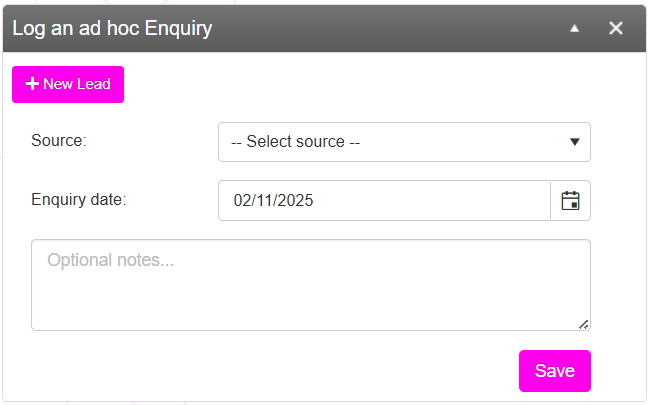The height and width of the screenshot is (405, 650).
Task: Save the enquiry
Action: 554,371
